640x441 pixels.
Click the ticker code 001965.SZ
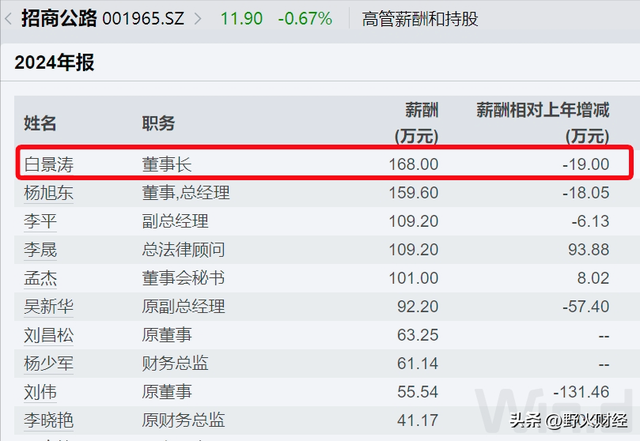(x=143, y=19)
